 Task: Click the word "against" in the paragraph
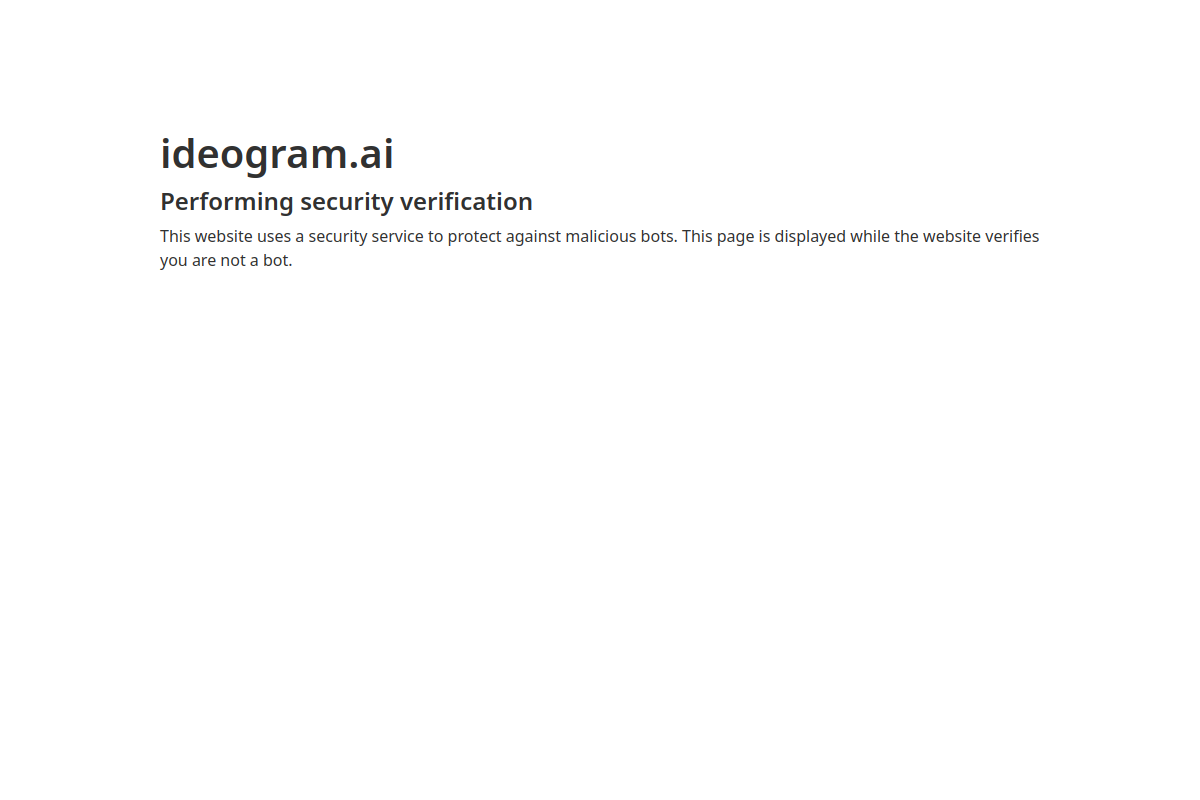533,237
